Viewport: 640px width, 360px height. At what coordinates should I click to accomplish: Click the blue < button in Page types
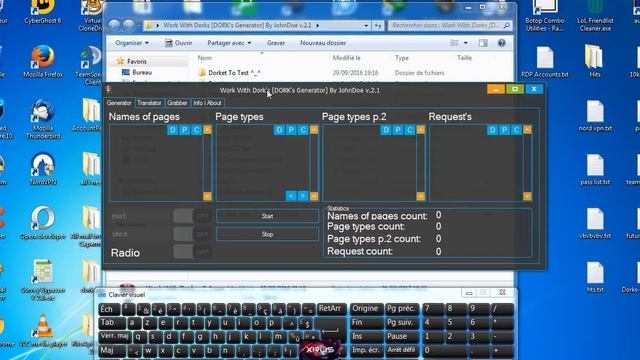tap(291, 196)
